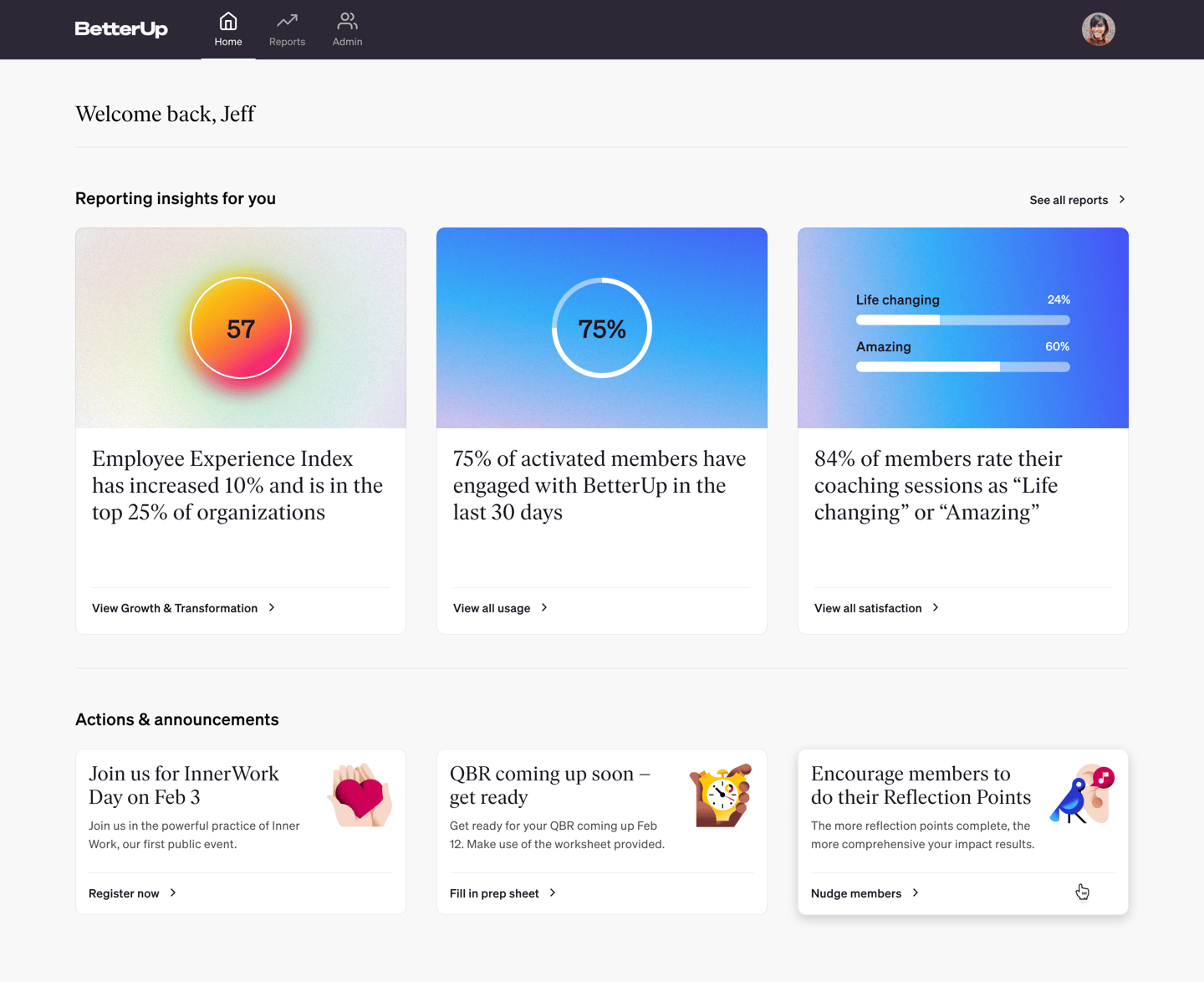Screen dimensions: 1204x982
Task: Click the heart-in-hands InnerWork illustration
Action: coord(360,795)
